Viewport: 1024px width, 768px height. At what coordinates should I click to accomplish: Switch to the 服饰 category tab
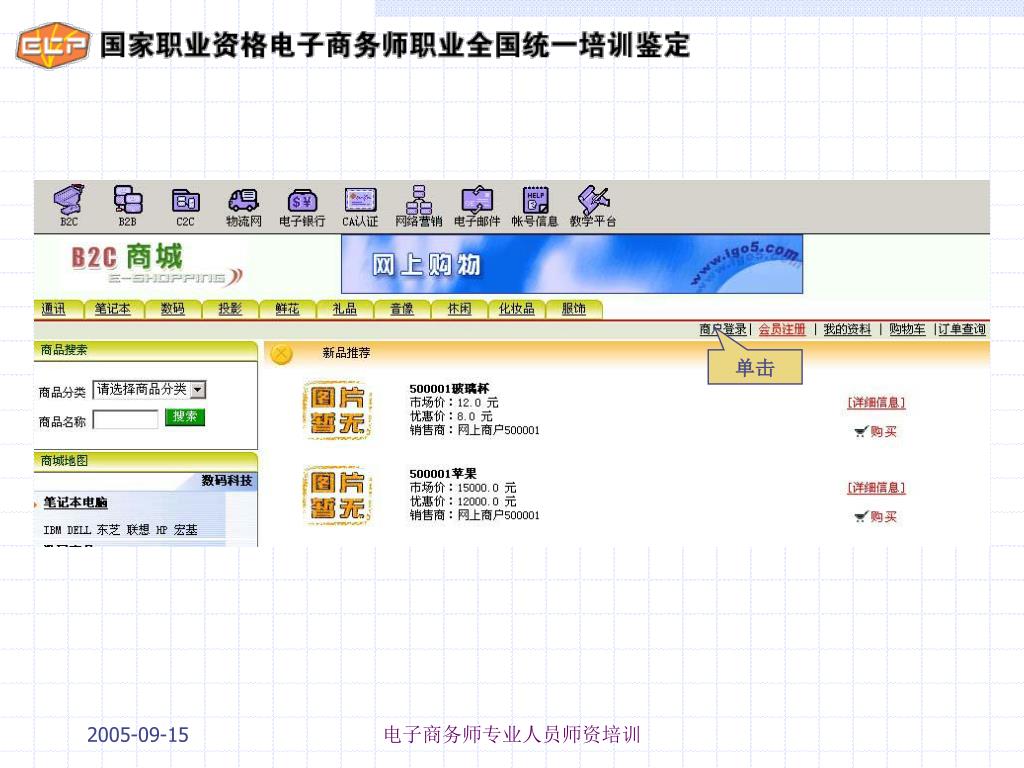pos(573,309)
